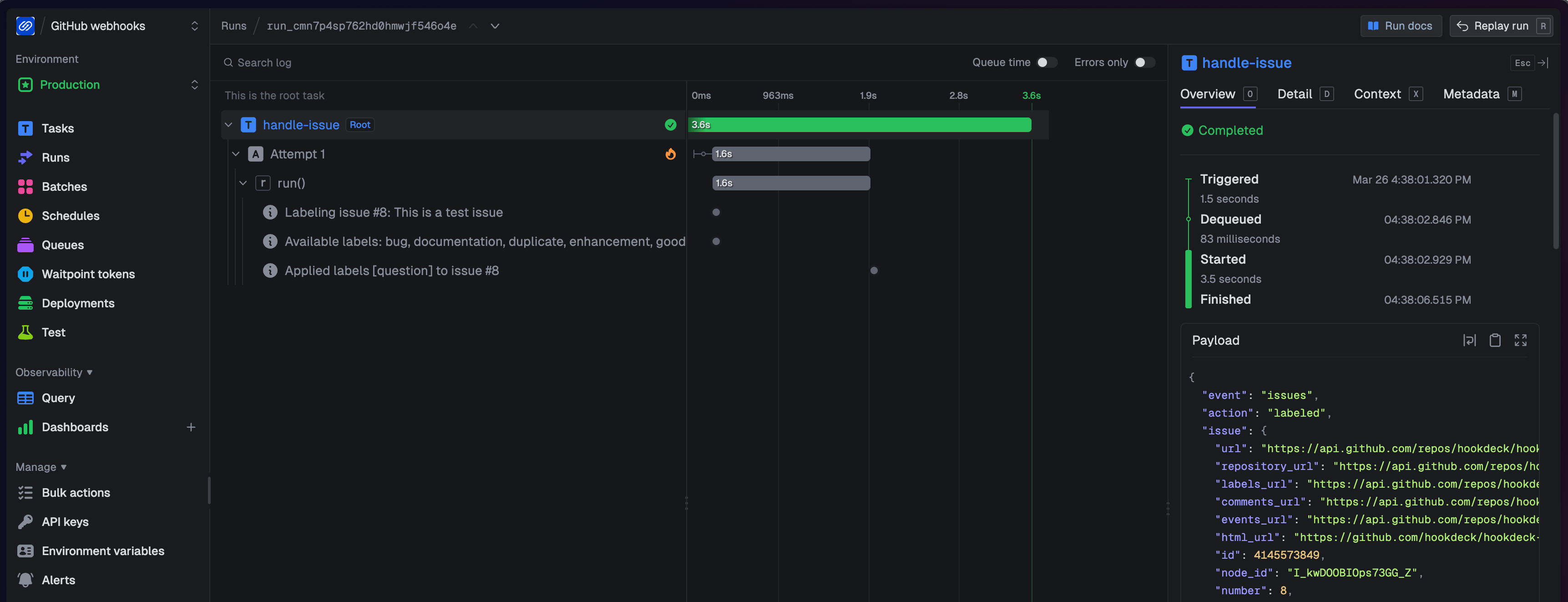Open the Batches panel
Viewport: 1568px width, 602px height.
point(63,186)
